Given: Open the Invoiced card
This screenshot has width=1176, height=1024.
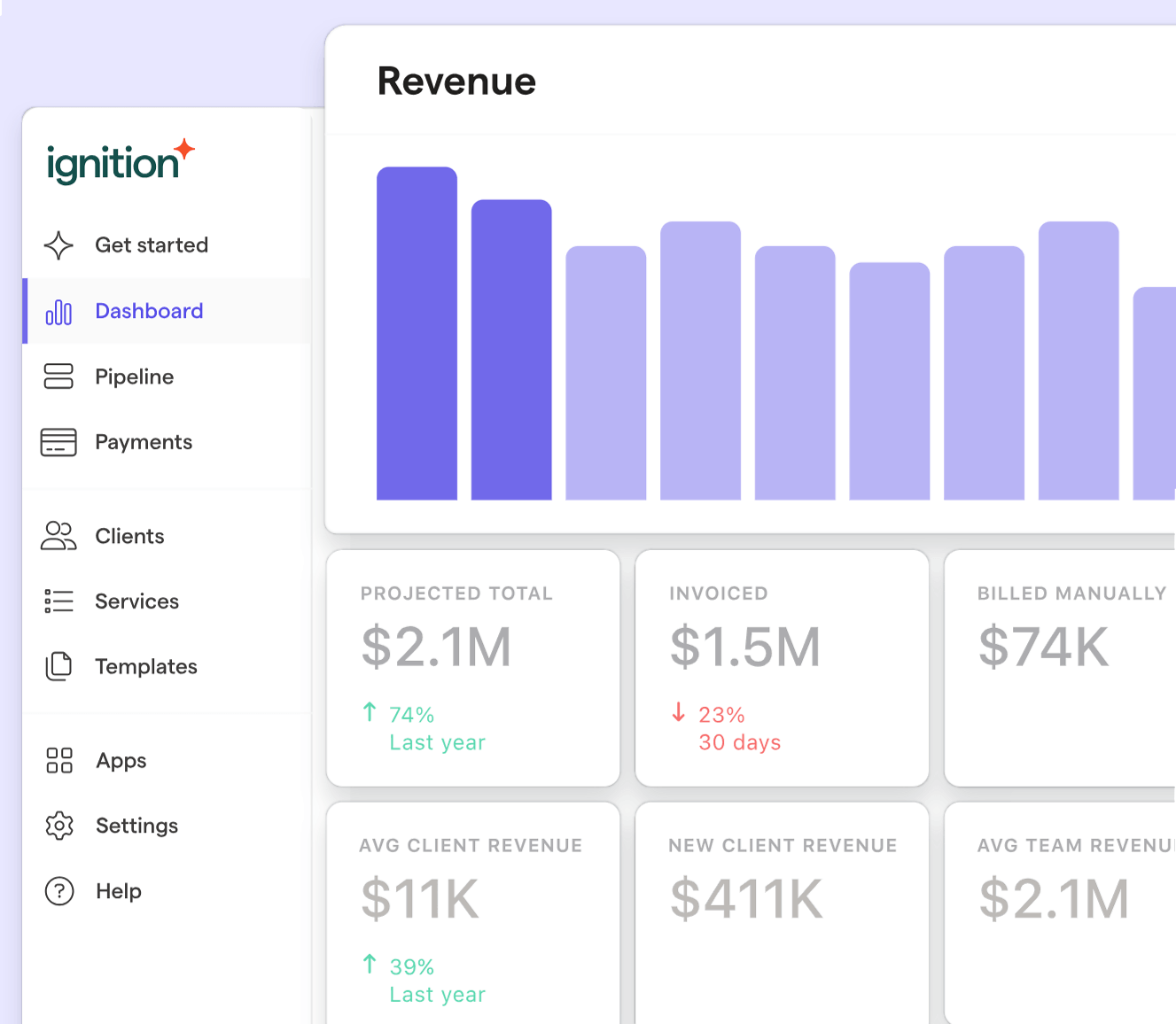Looking at the screenshot, I should coord(783,668).
